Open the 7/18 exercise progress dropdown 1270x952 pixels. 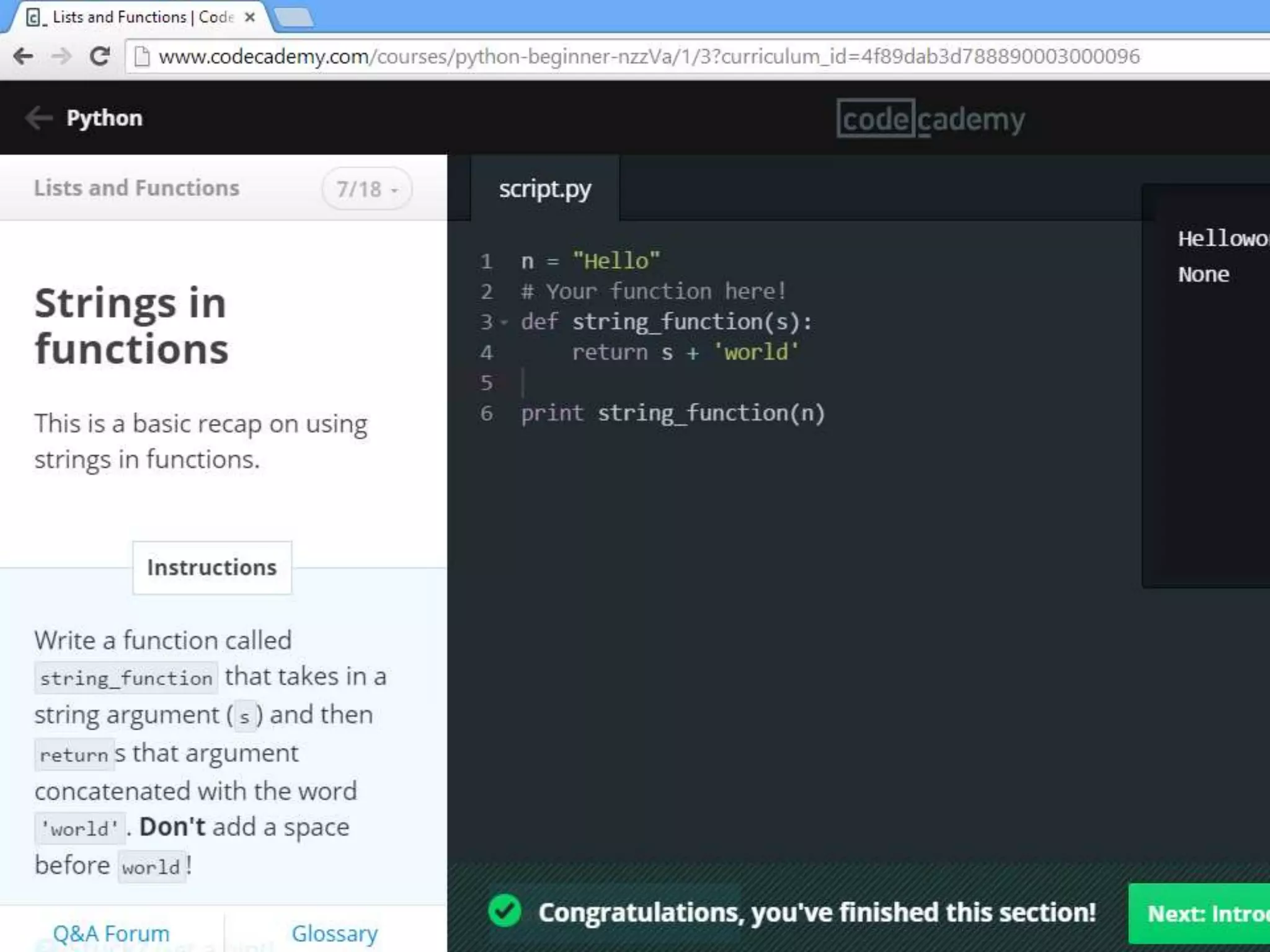pyautogui.click(x=366, y=189)
